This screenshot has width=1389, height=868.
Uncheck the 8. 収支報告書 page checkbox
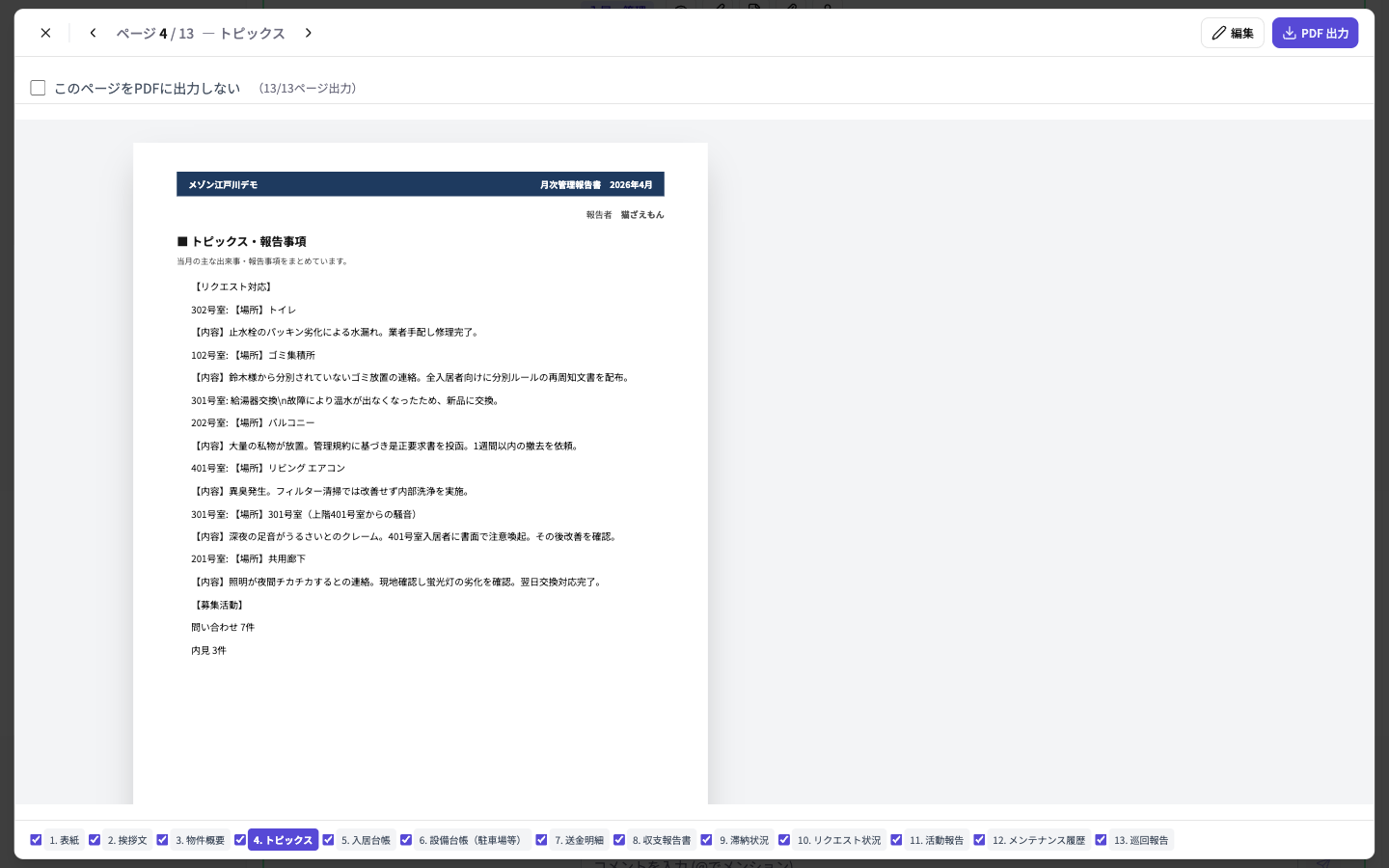click(x=619, y=840)
